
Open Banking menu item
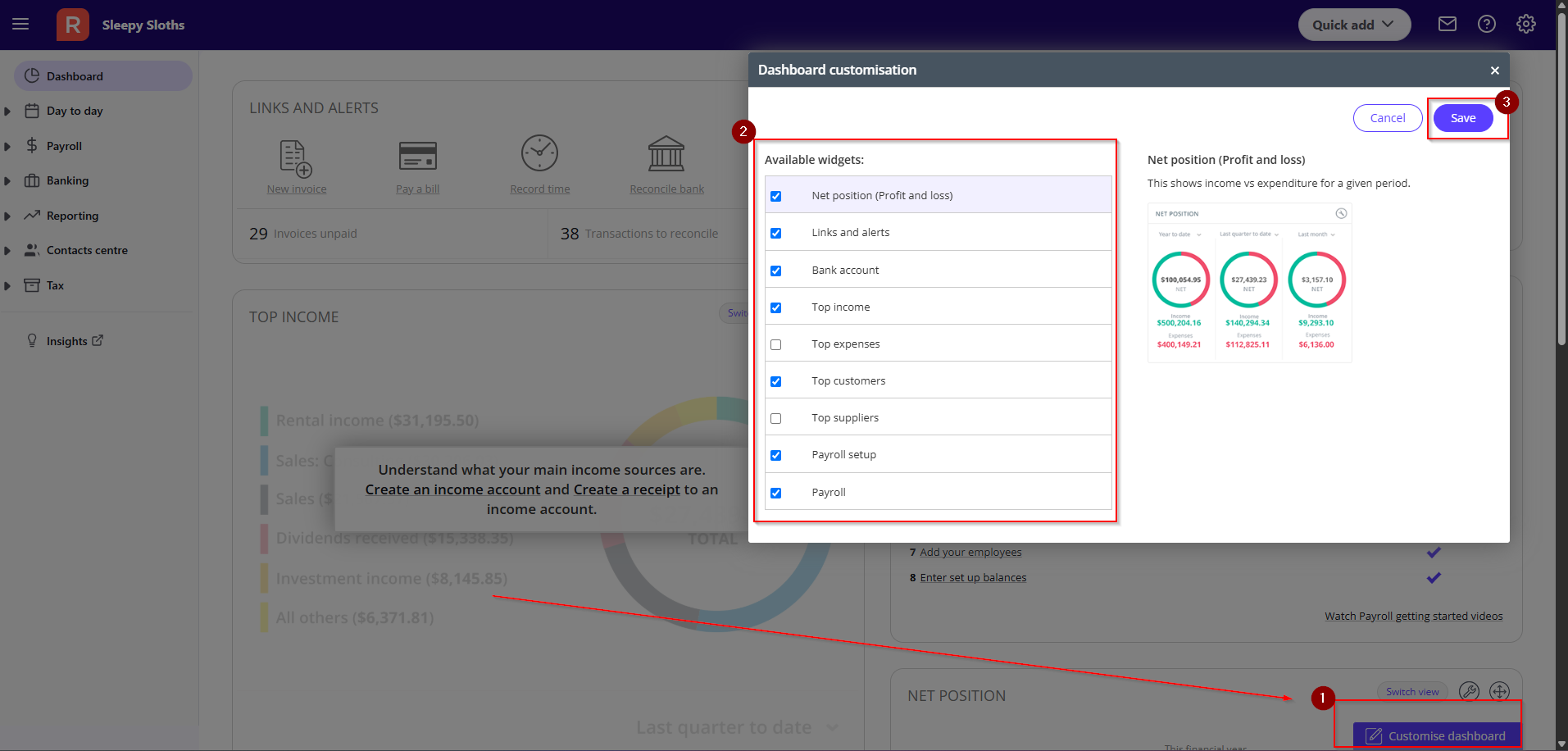point(67,180)
